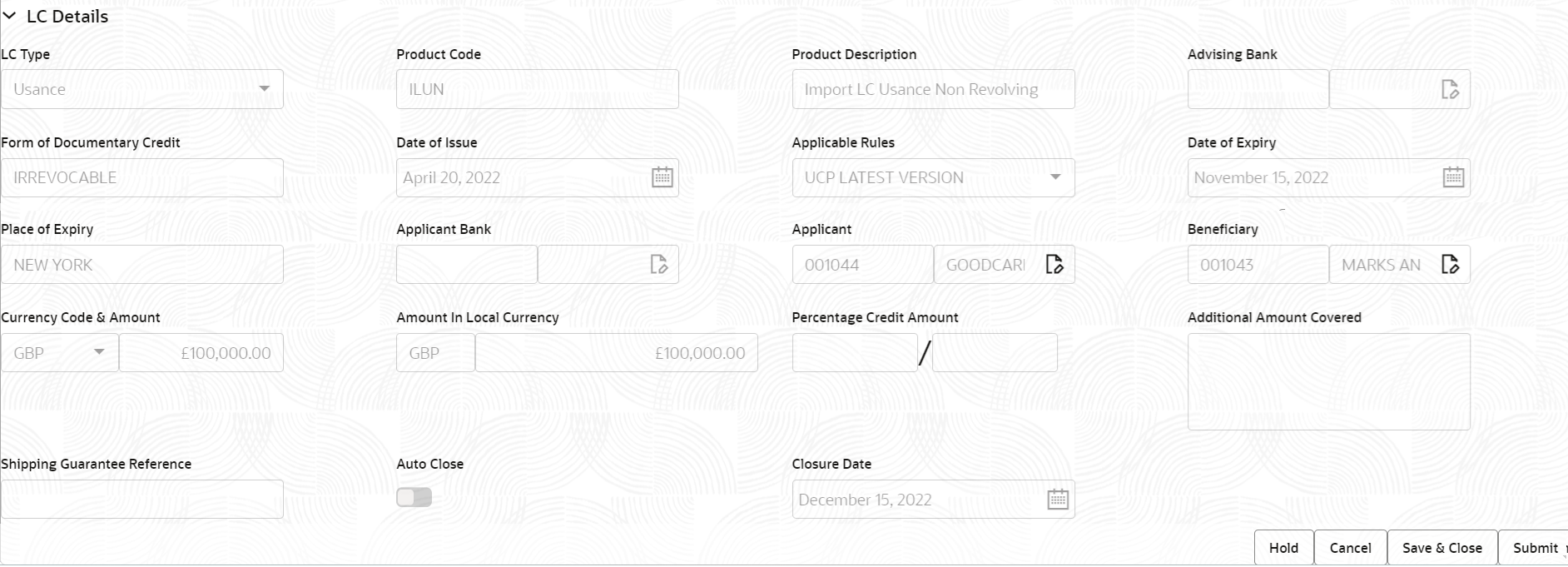This screenshot has height=567, width=1568.
Task: Open the Advising Bank party lookup icon
Action: 1452,89
